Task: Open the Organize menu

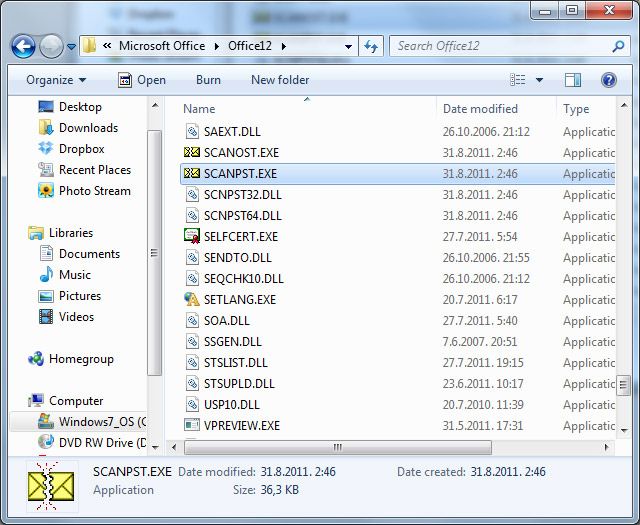Action: [x=56, y=80]
